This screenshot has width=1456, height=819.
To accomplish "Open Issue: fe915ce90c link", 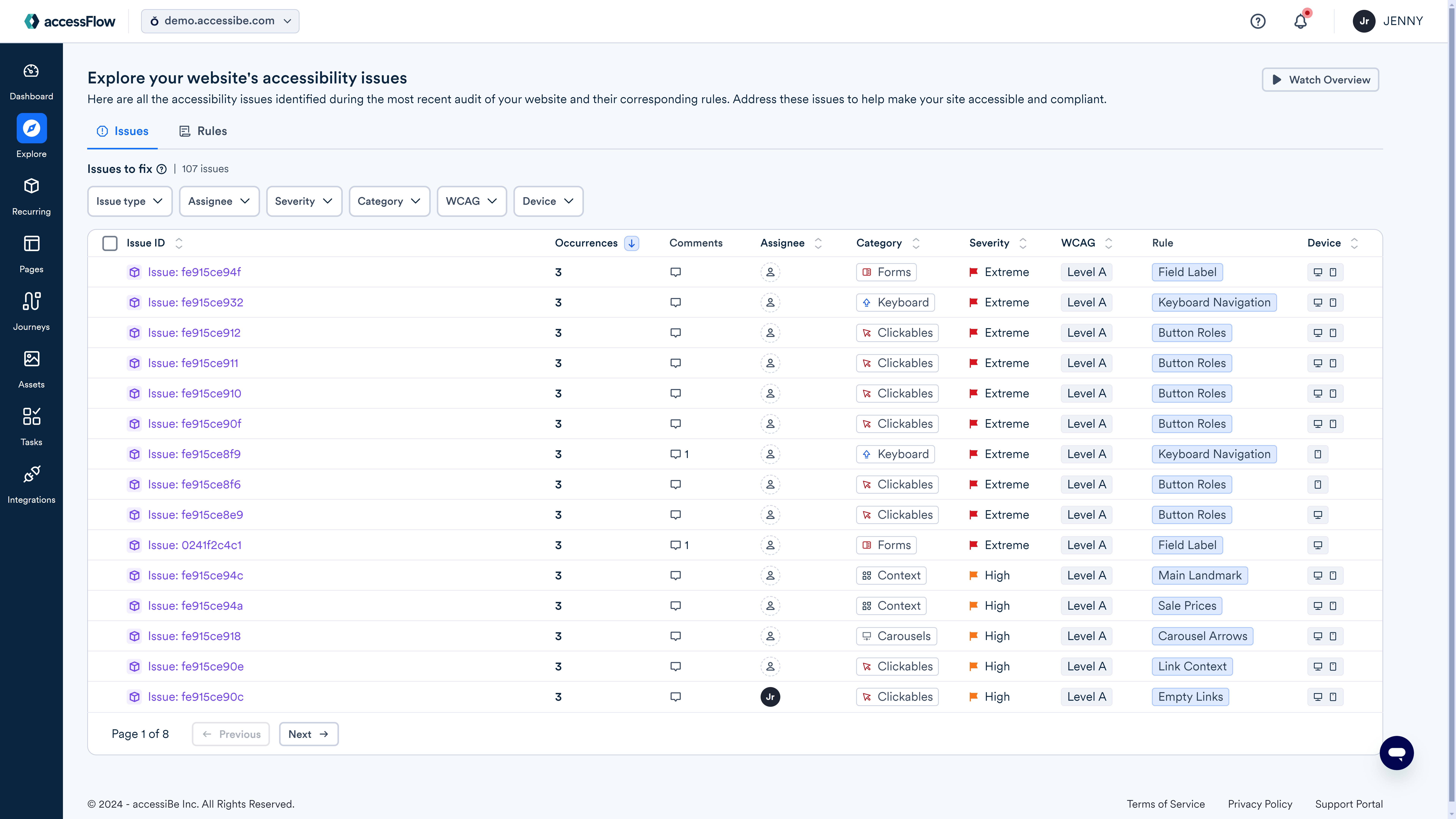I will point(196,696).
